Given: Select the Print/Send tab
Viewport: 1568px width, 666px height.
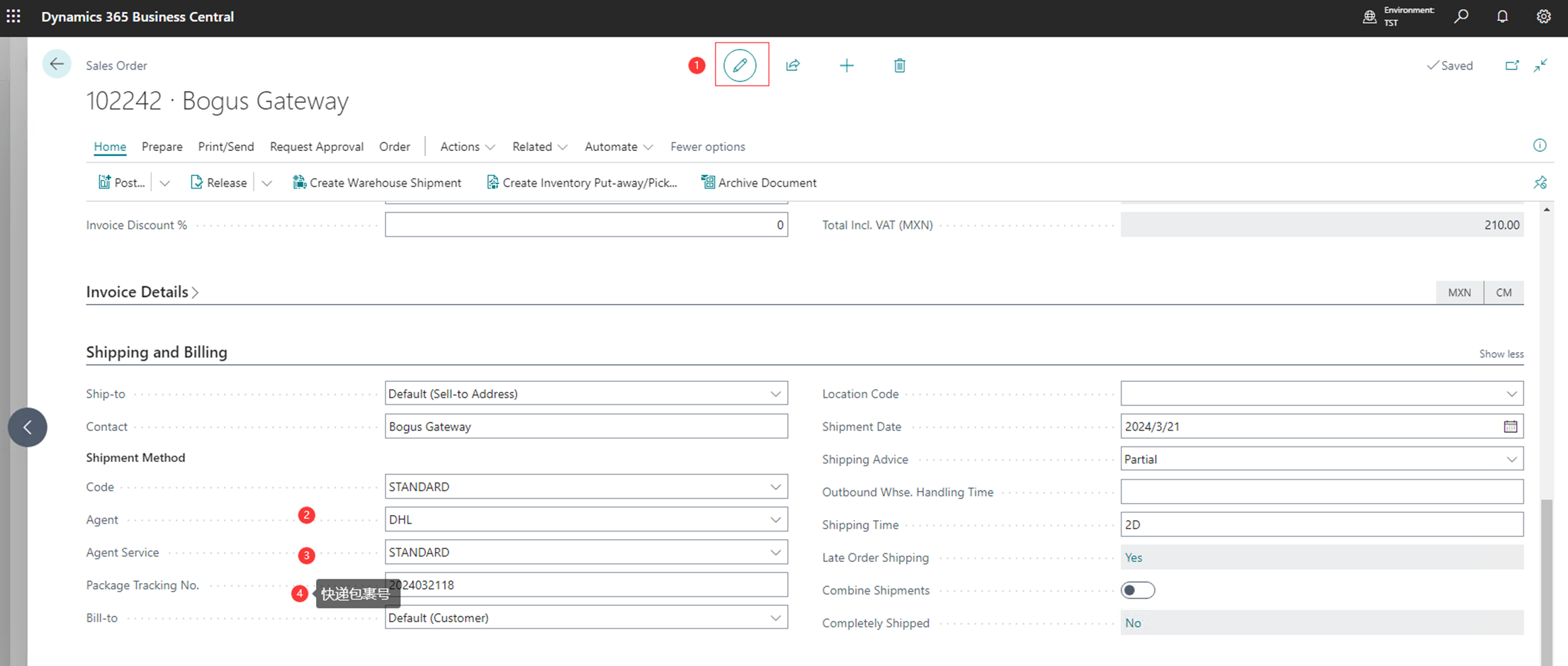Looking at the screenshot, I should (x=226, y=147).
